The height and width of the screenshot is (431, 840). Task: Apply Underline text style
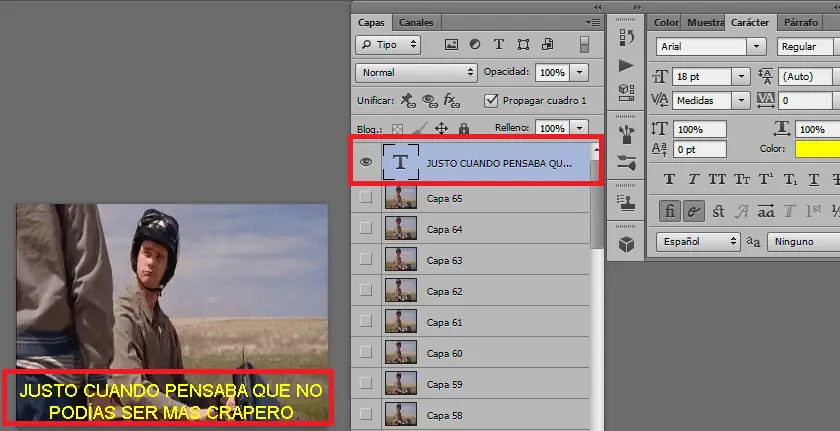pos(814,179)
